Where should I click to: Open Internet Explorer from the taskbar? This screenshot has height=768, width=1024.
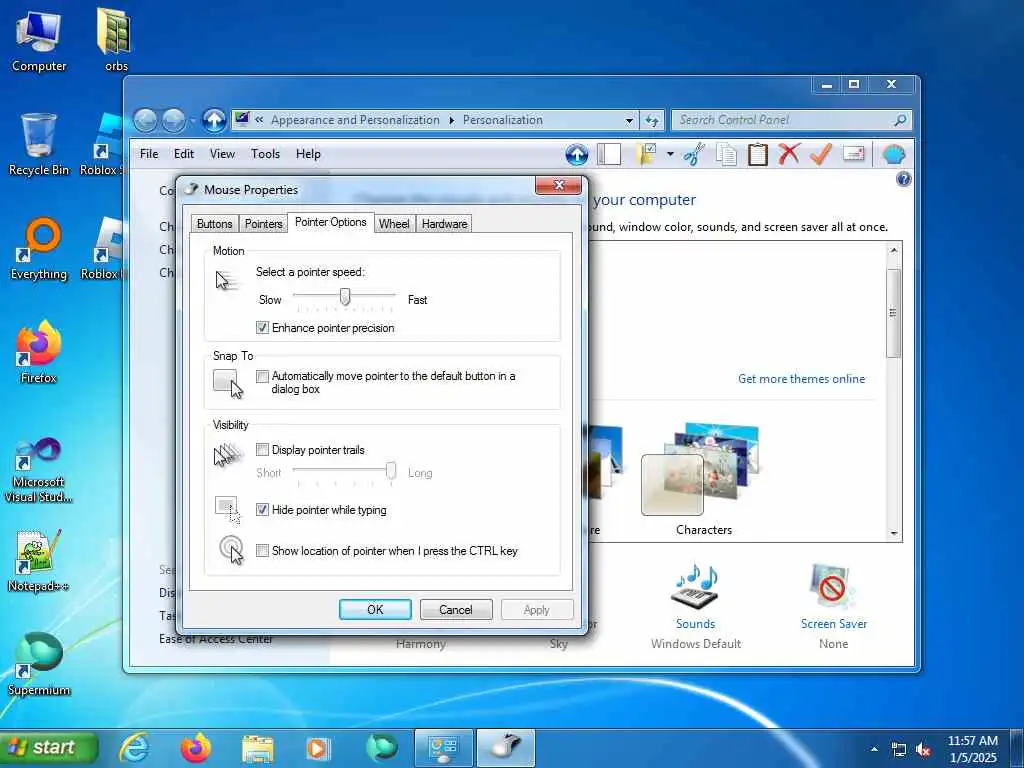tap(135, 748)
